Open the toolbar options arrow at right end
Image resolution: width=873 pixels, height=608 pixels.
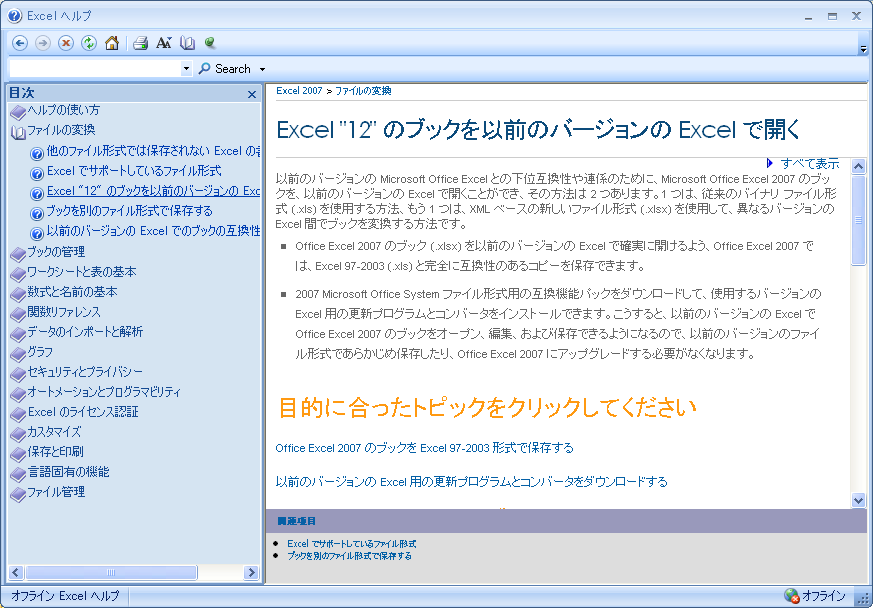pos(864,49)
